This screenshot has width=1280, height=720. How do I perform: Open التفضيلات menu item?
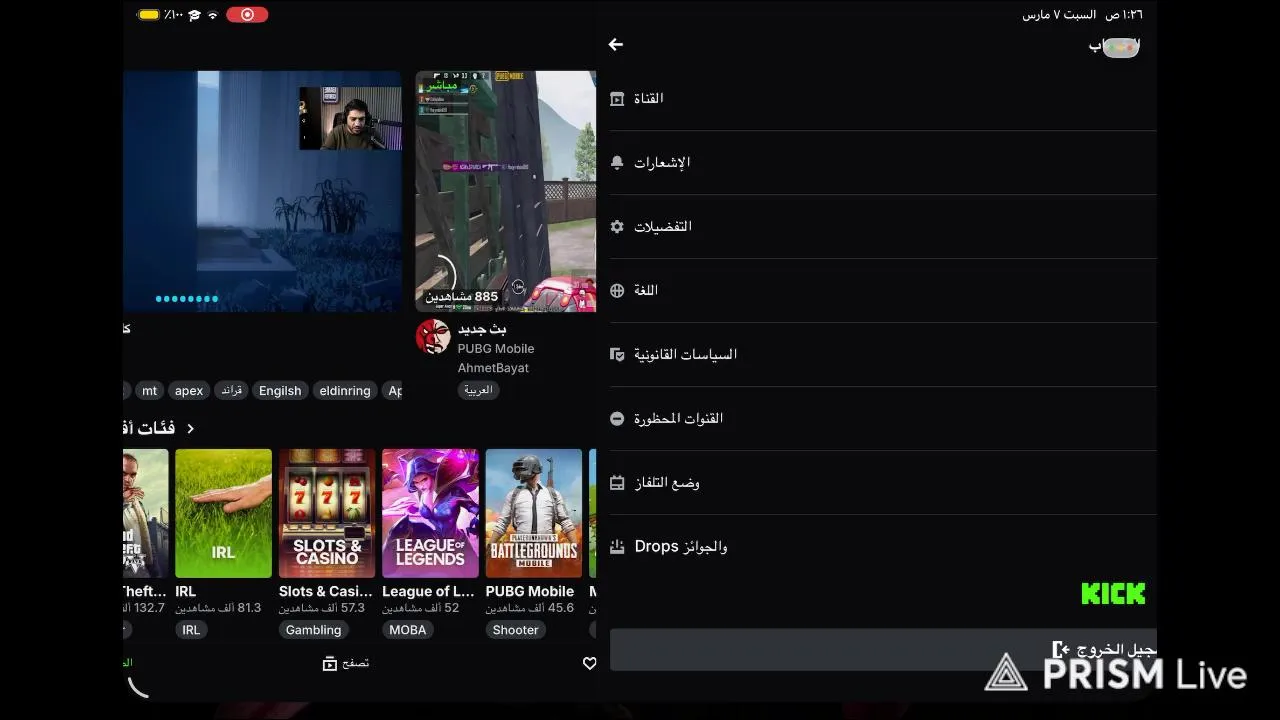883,227
